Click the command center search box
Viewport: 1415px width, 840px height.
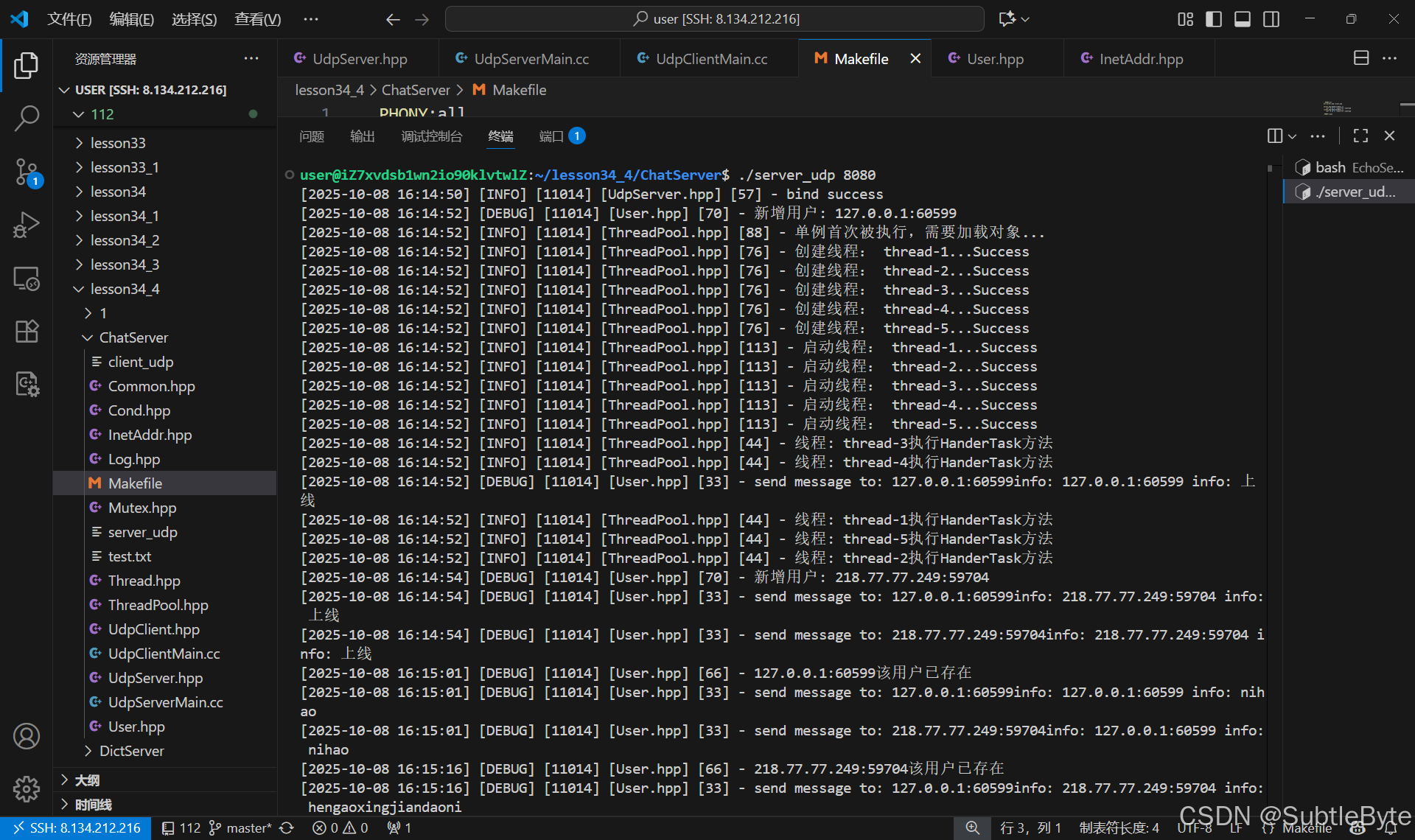pyautogui.click(x=715, y=19)
